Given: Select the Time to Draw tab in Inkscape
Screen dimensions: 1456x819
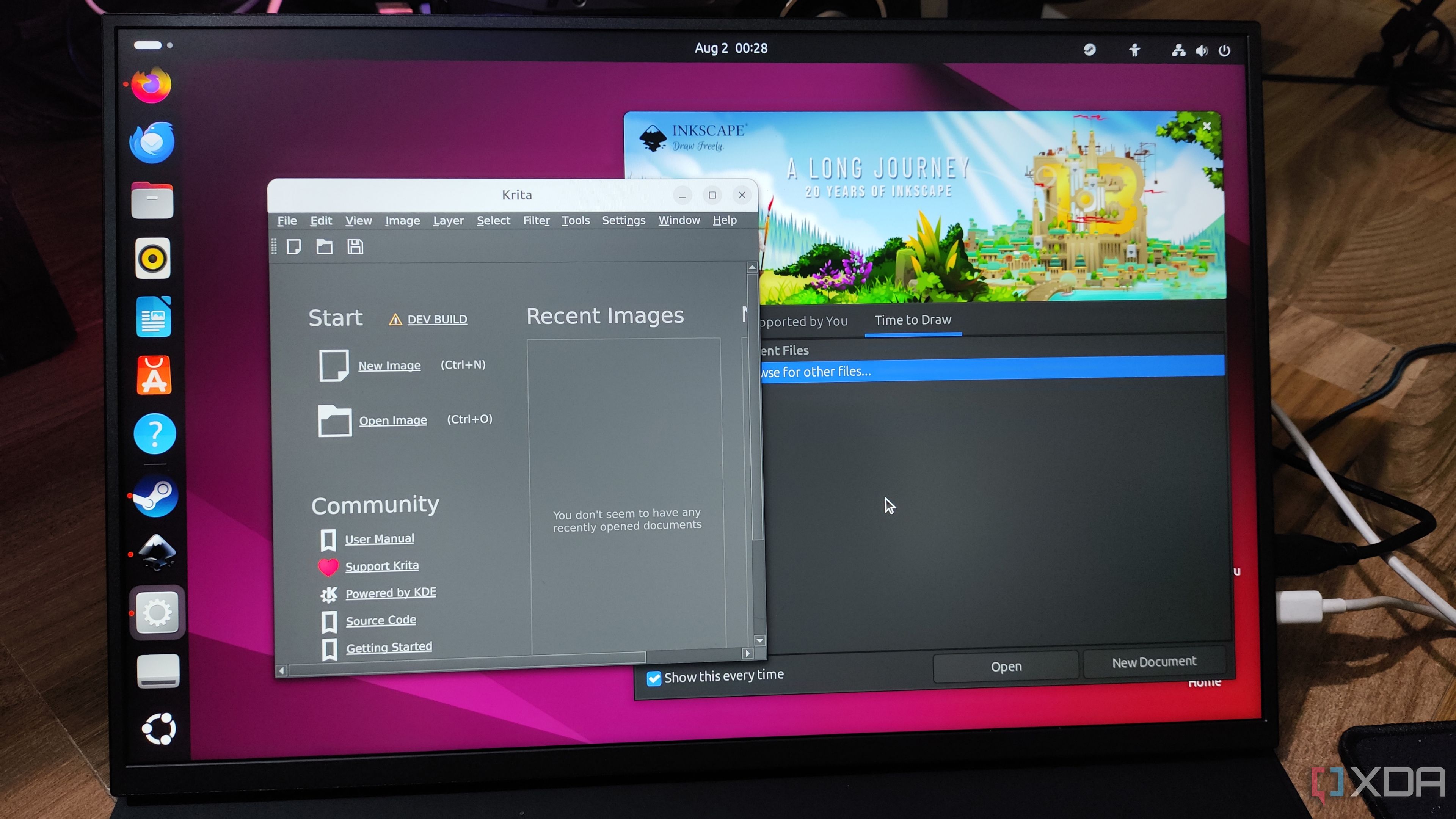Looking at the screenshot, I should pos(912,319).
